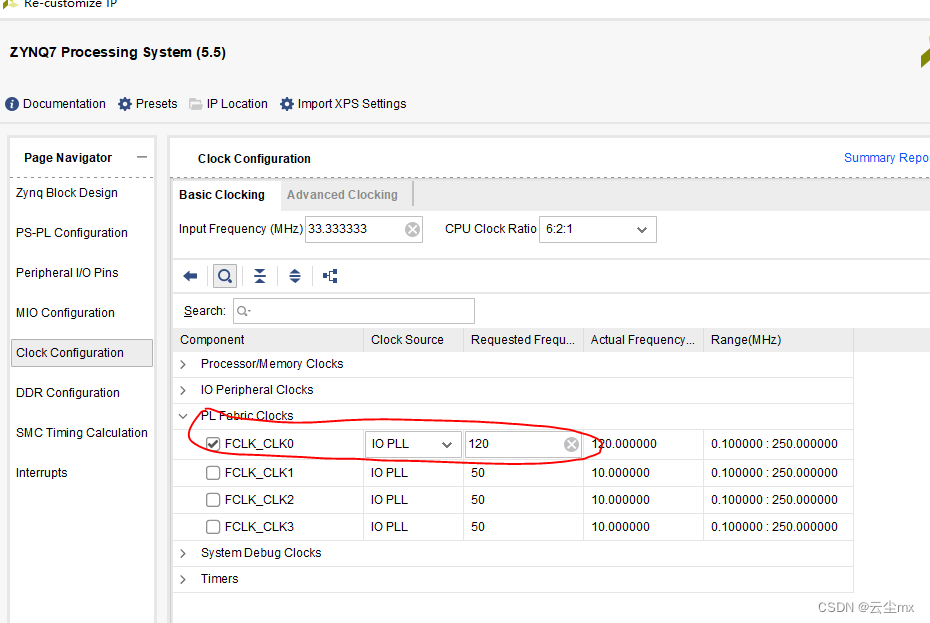Expand Processor/Memory Clocks group
This screenshot has height=623, width=930.
tap(183, 364)
